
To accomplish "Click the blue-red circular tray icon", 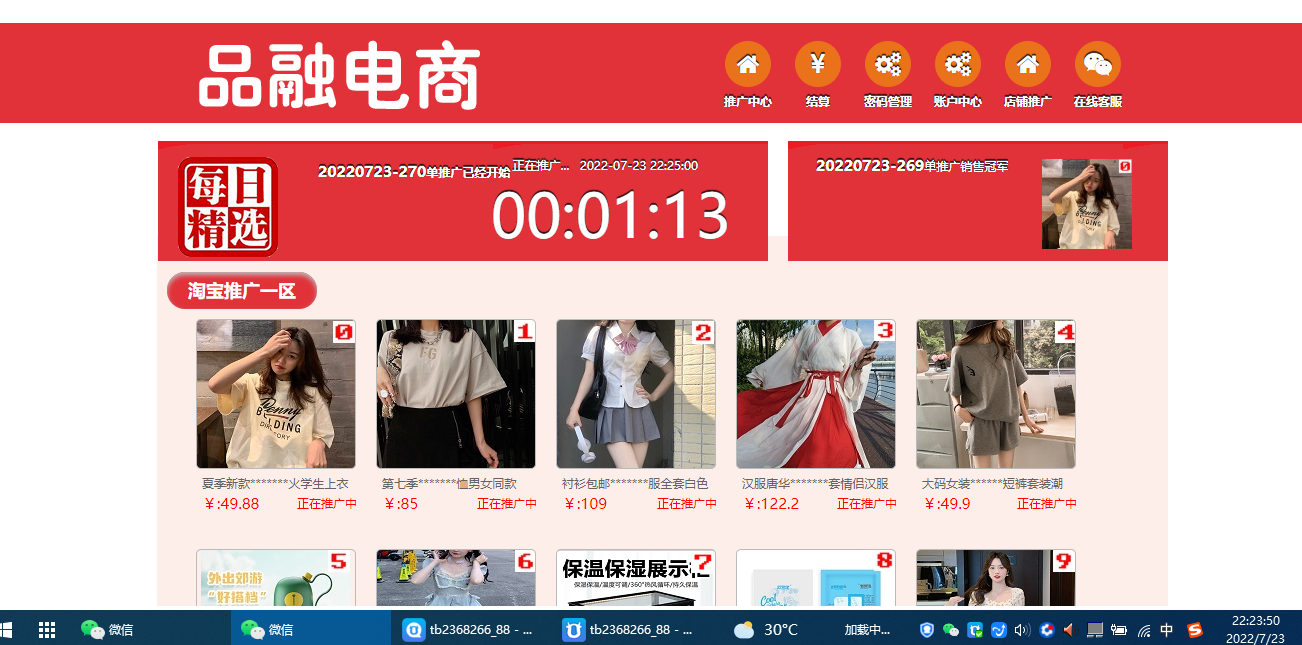I will click(x=1047, y=630).
